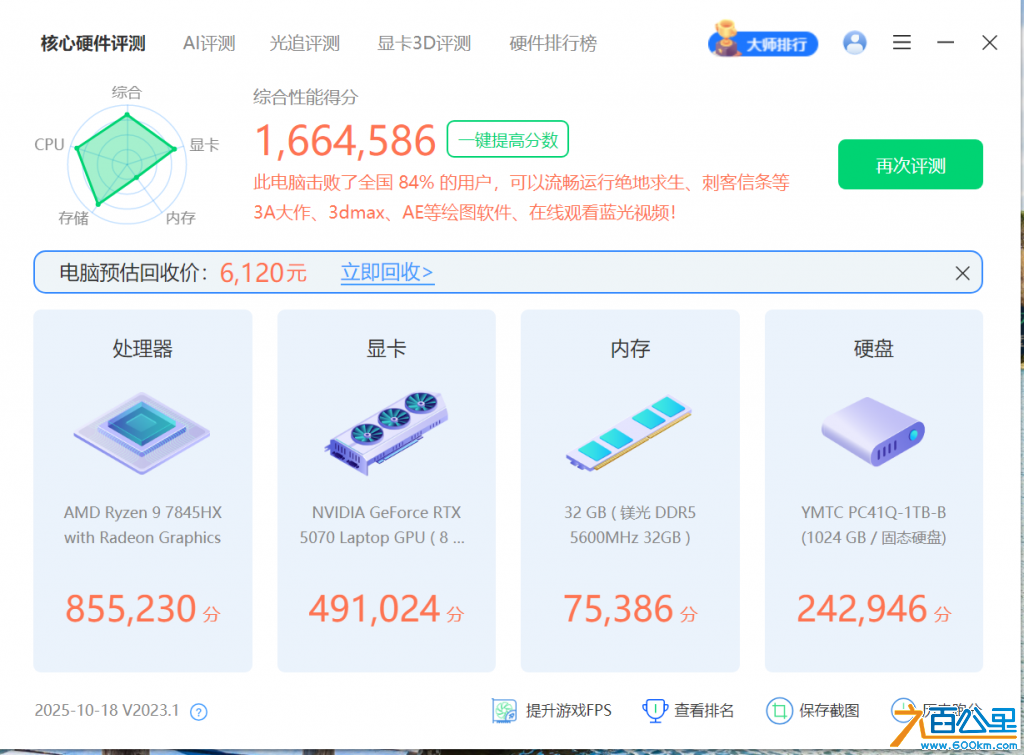The height and width of the screenshot is (755, 1024).
Task: Click the NVIDIA GeForce RTX 5070 text
Action: click(x=383, y=525)
